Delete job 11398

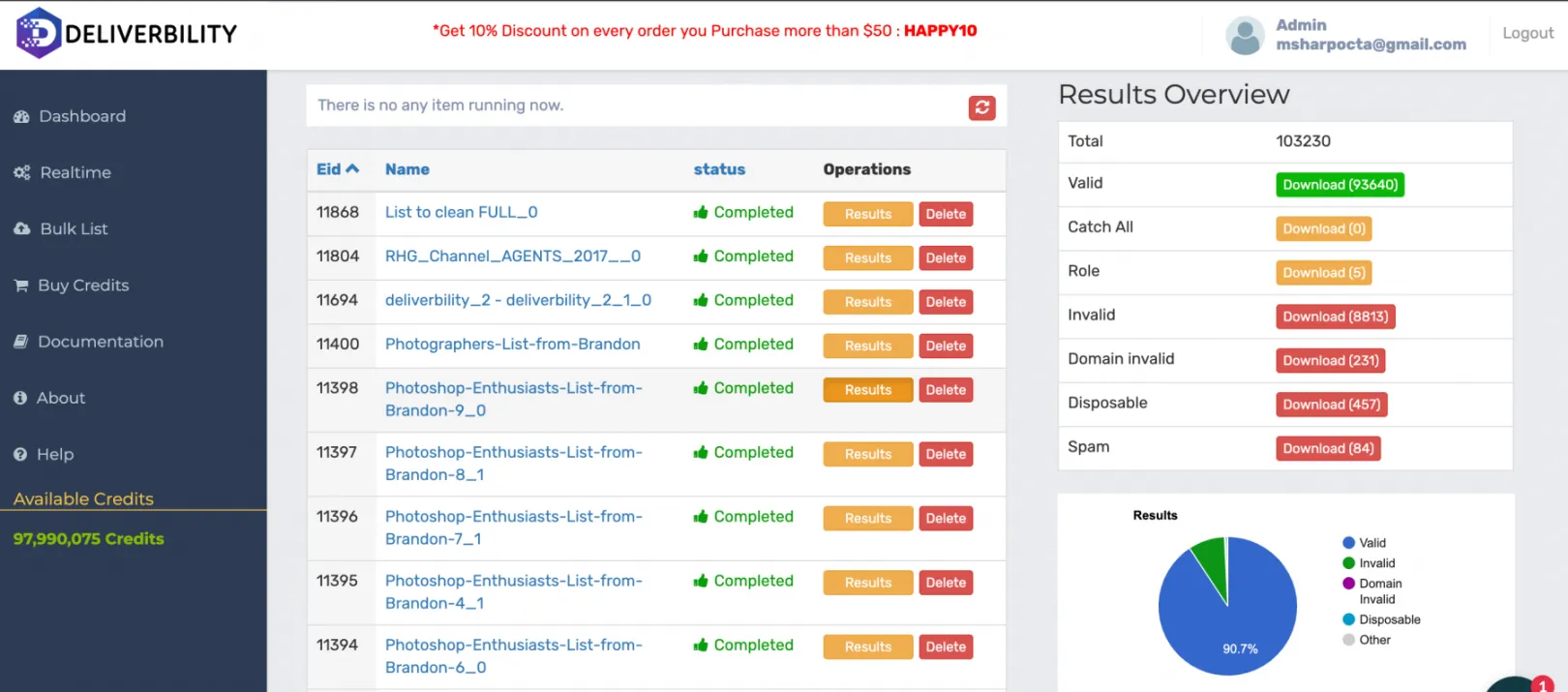(946, 390)
